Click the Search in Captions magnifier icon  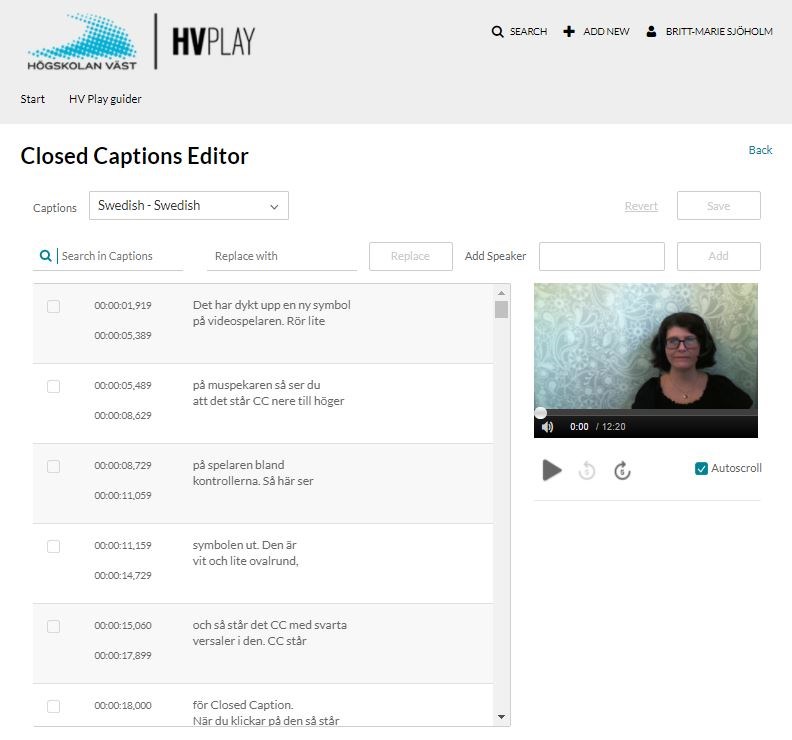(x=45, y=256)
